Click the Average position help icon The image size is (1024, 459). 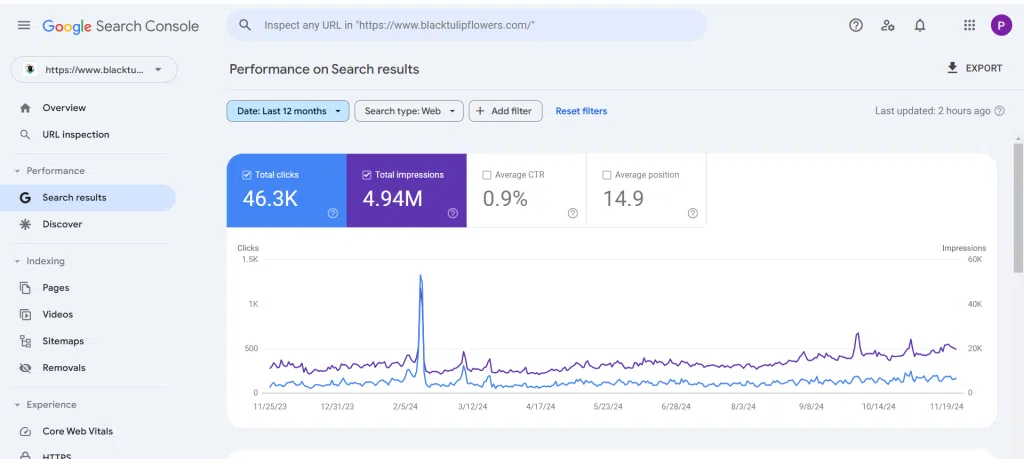pos(692,213)
